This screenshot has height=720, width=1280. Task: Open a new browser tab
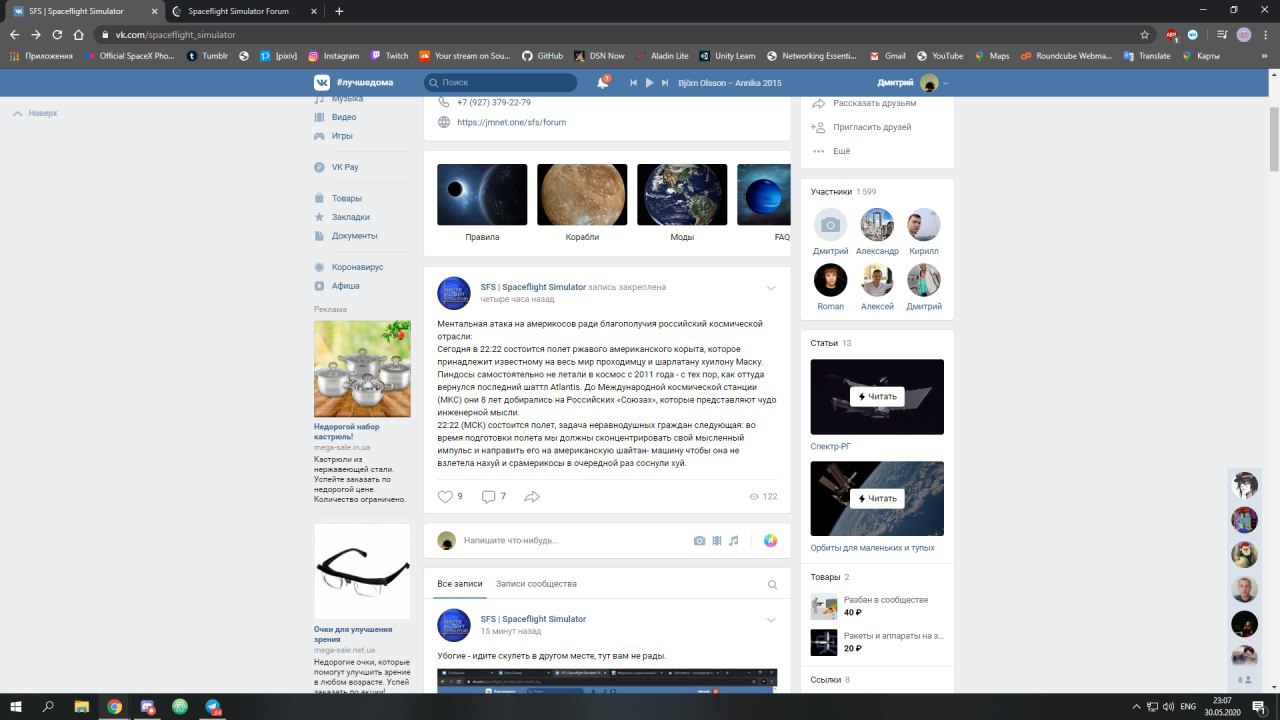339,11
